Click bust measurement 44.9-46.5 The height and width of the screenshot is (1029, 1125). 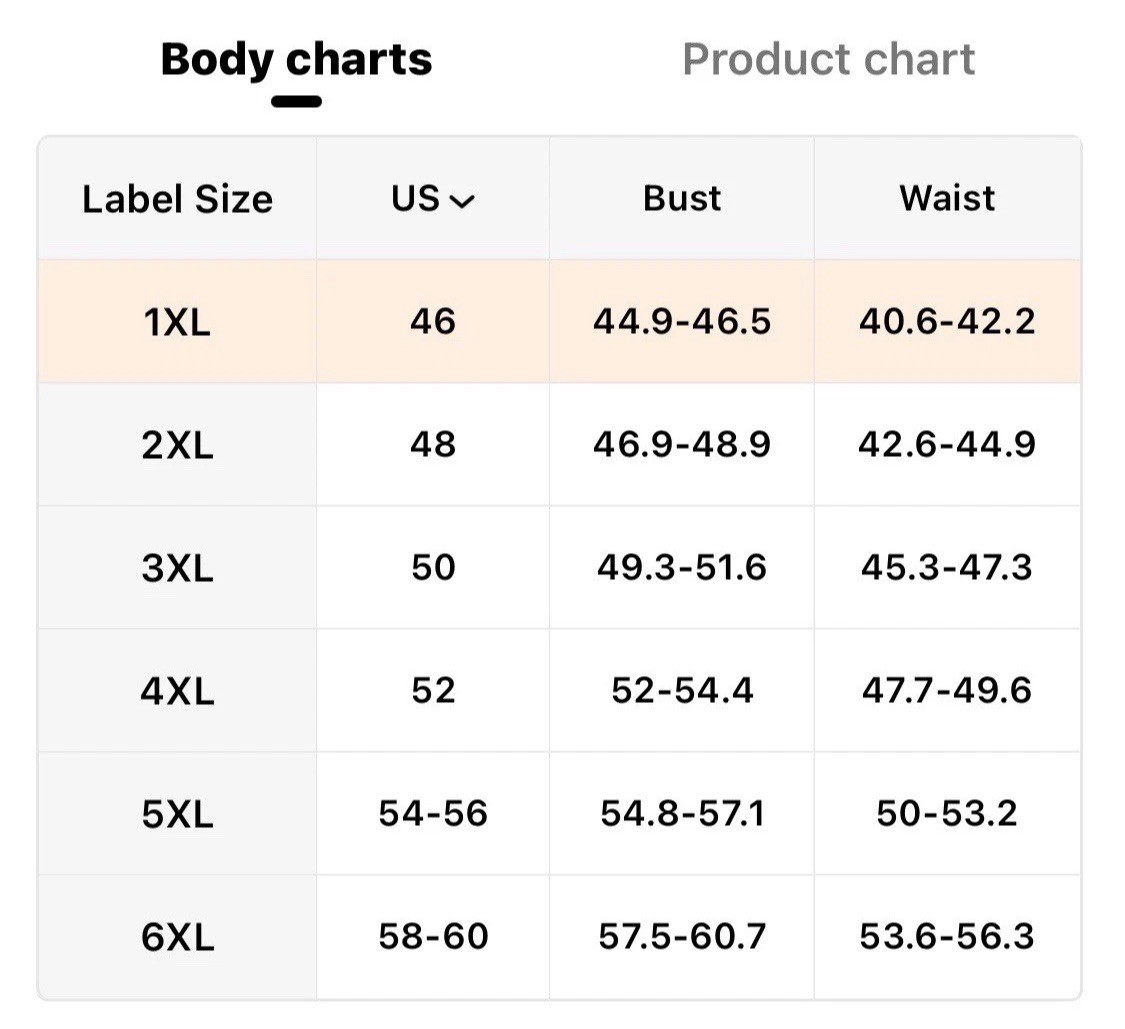coord(681,322)
